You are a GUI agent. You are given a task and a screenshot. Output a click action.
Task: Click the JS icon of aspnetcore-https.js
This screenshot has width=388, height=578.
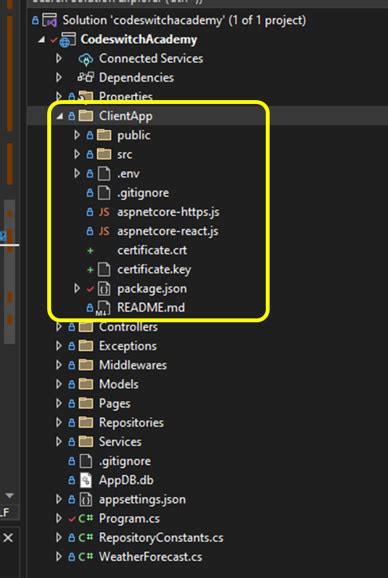tap(104, 212)
